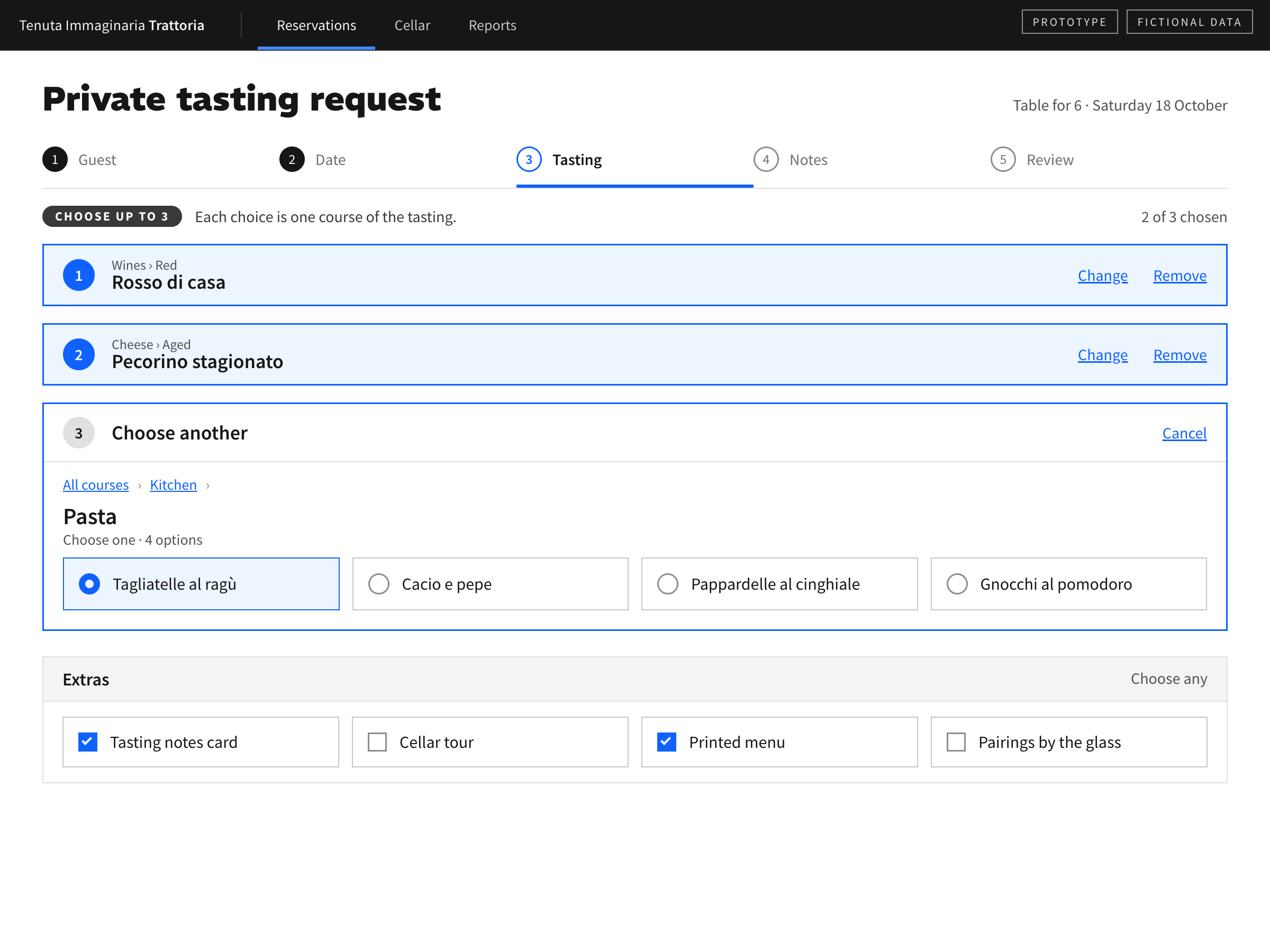
Task: Open the Reservations tab
Action: [316, 25]
